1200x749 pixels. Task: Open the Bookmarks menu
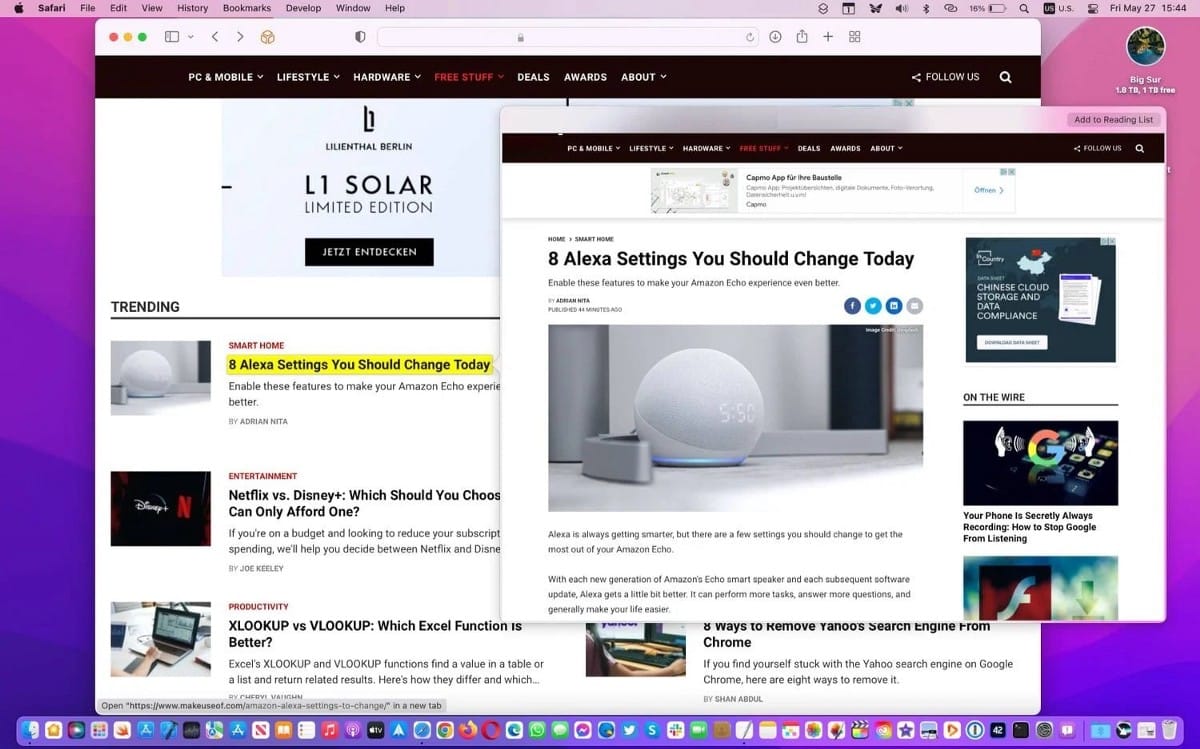[x=246, y=7]
